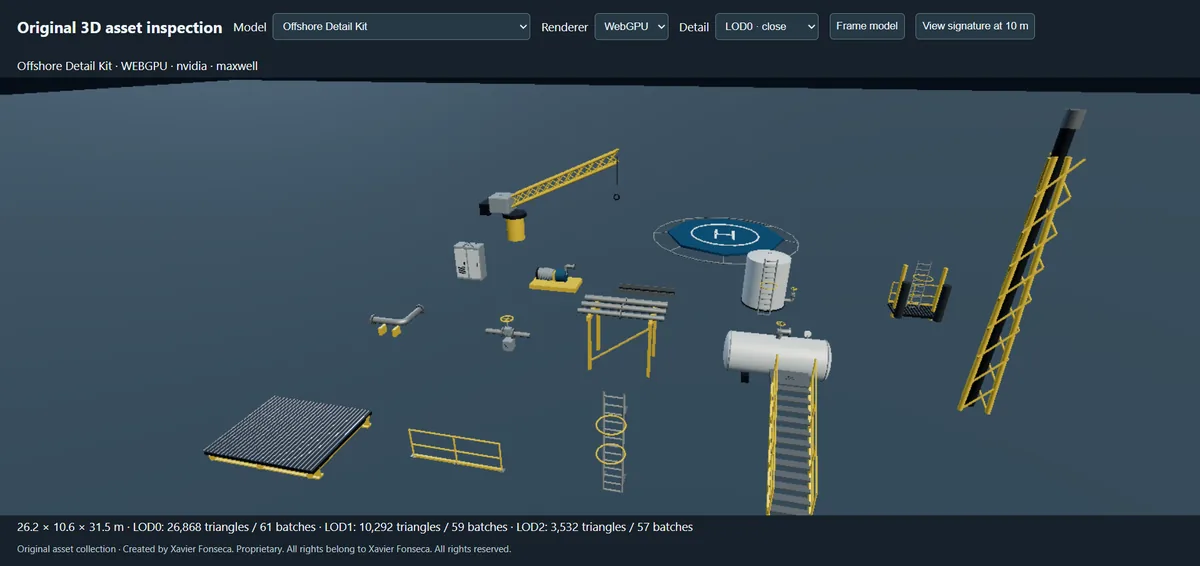This screenshot has width=1200, height=566.
Task: Select the horizontal white pressure vessel
Action: (x=776, y=355)
